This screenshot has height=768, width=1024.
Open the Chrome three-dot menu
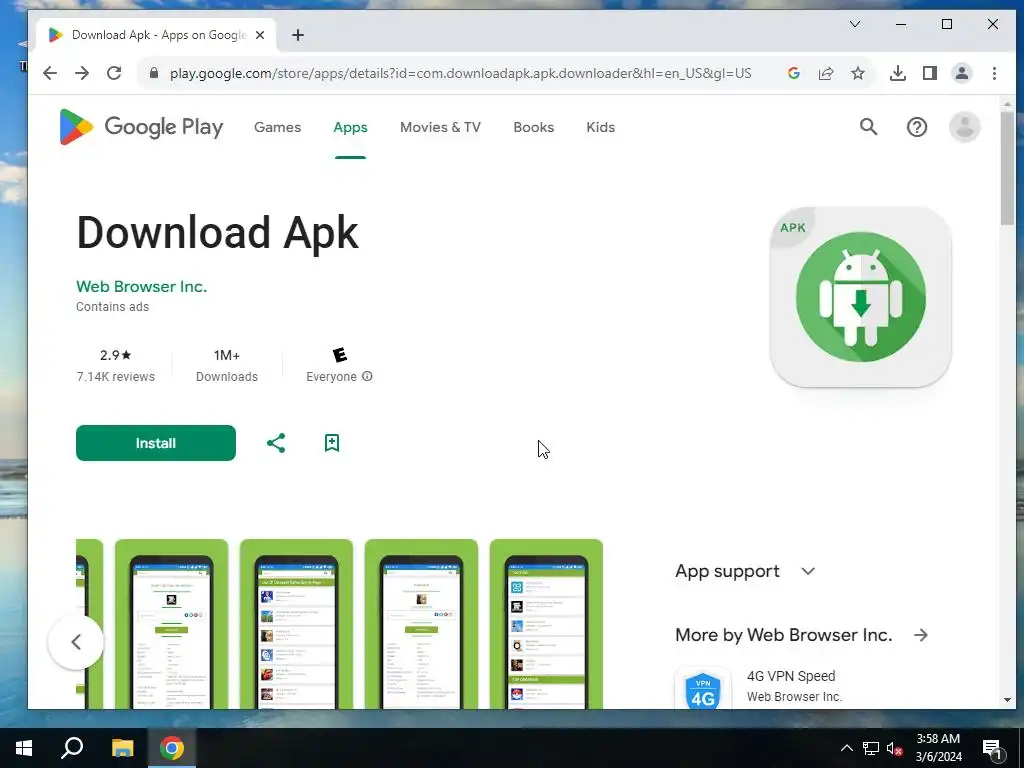[x=994, y=73]
